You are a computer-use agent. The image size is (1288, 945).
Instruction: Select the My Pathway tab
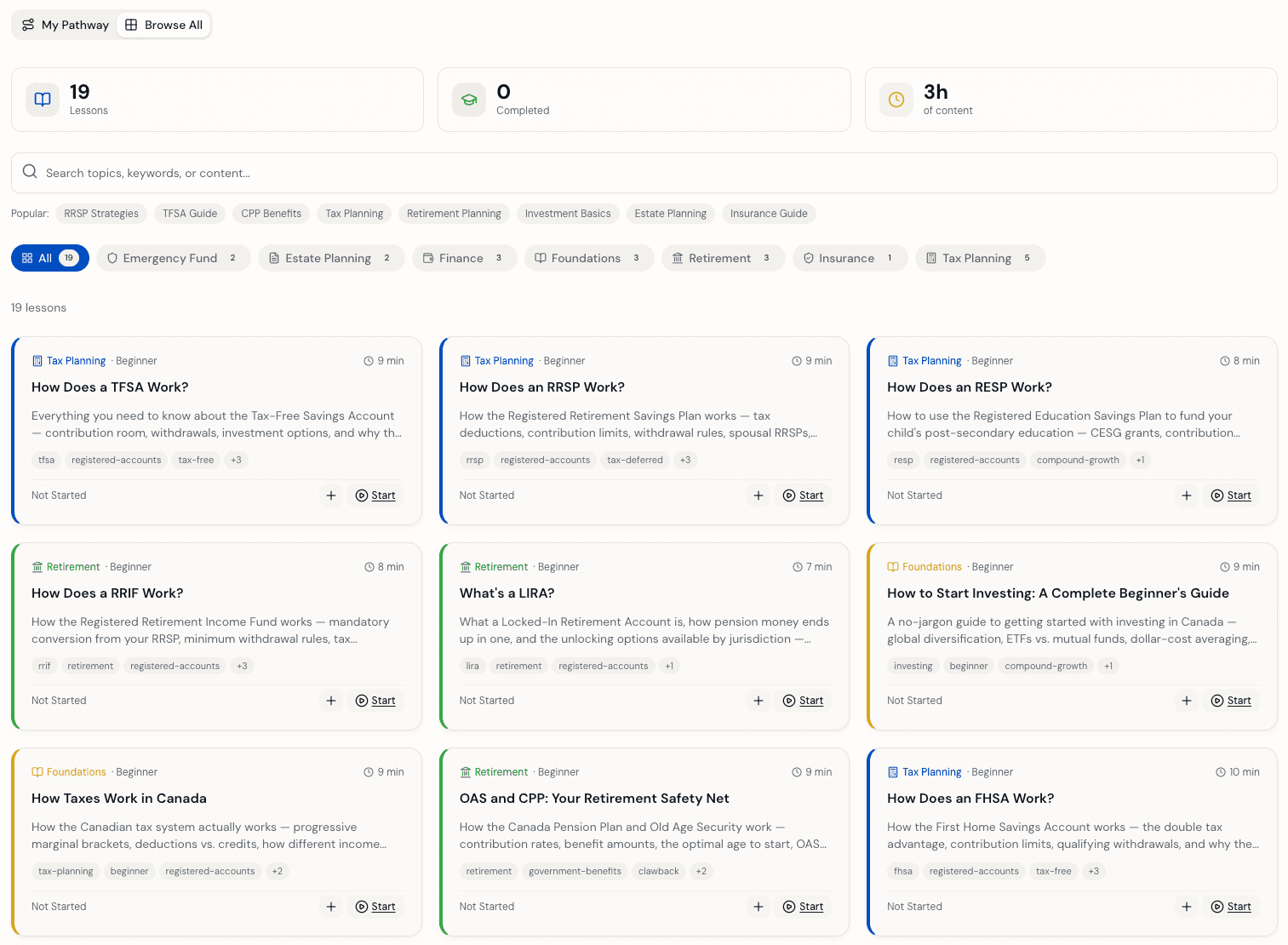coord(65,25)
